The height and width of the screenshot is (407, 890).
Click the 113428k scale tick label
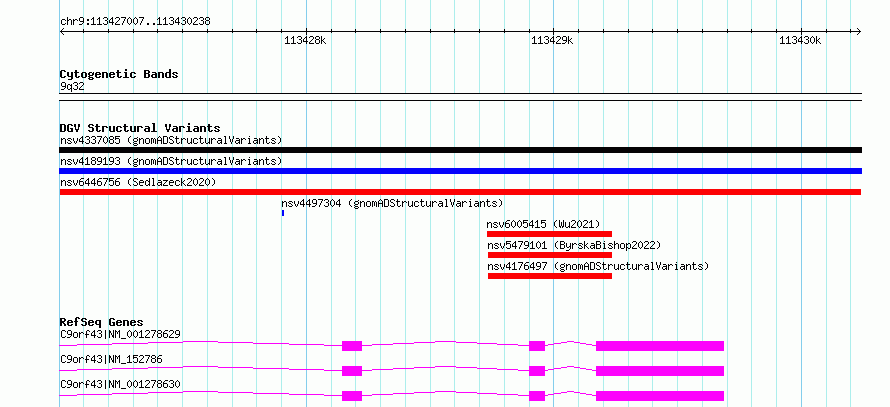(x=305, y=41)
